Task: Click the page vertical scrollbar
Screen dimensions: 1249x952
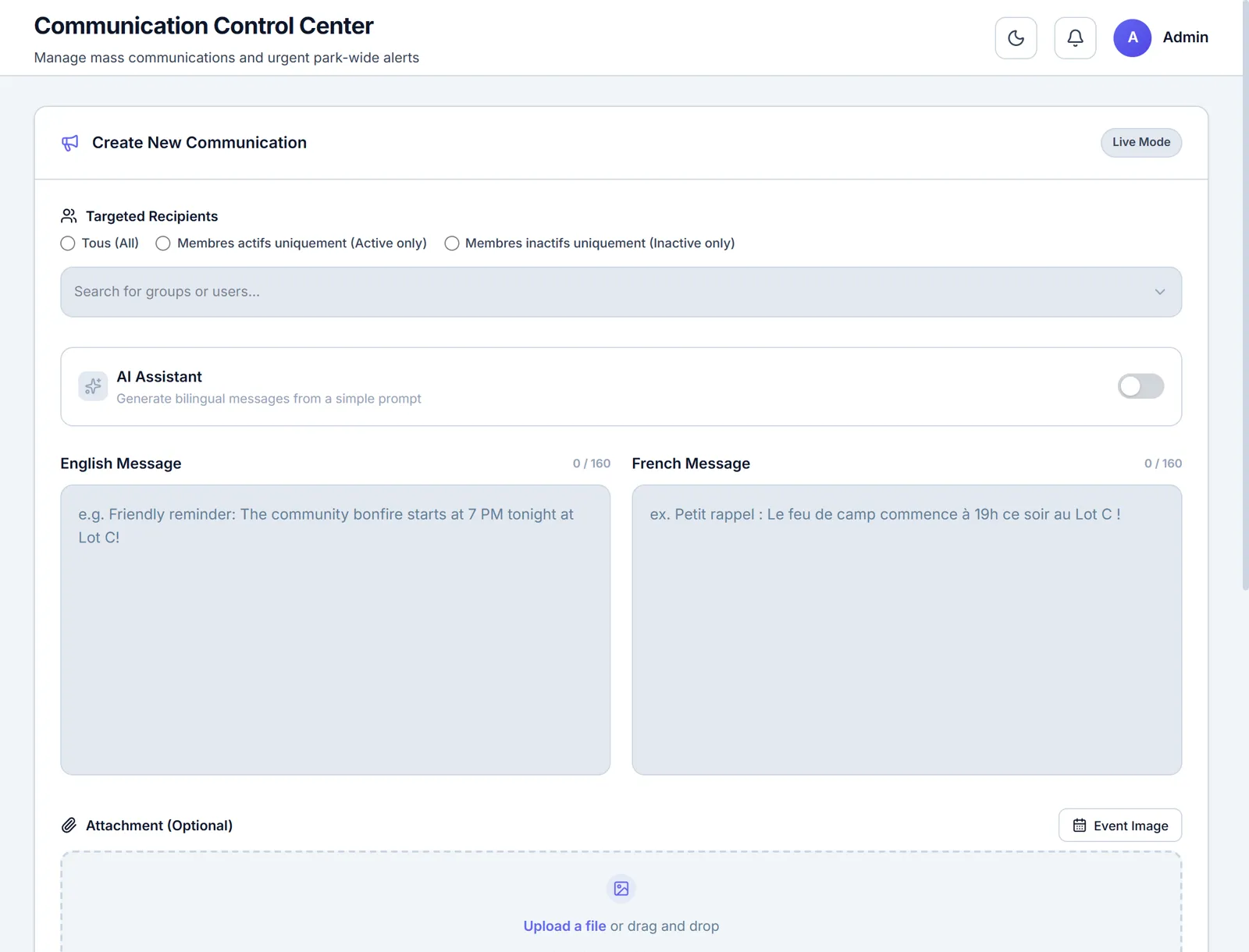Action: coord(1246,297)
